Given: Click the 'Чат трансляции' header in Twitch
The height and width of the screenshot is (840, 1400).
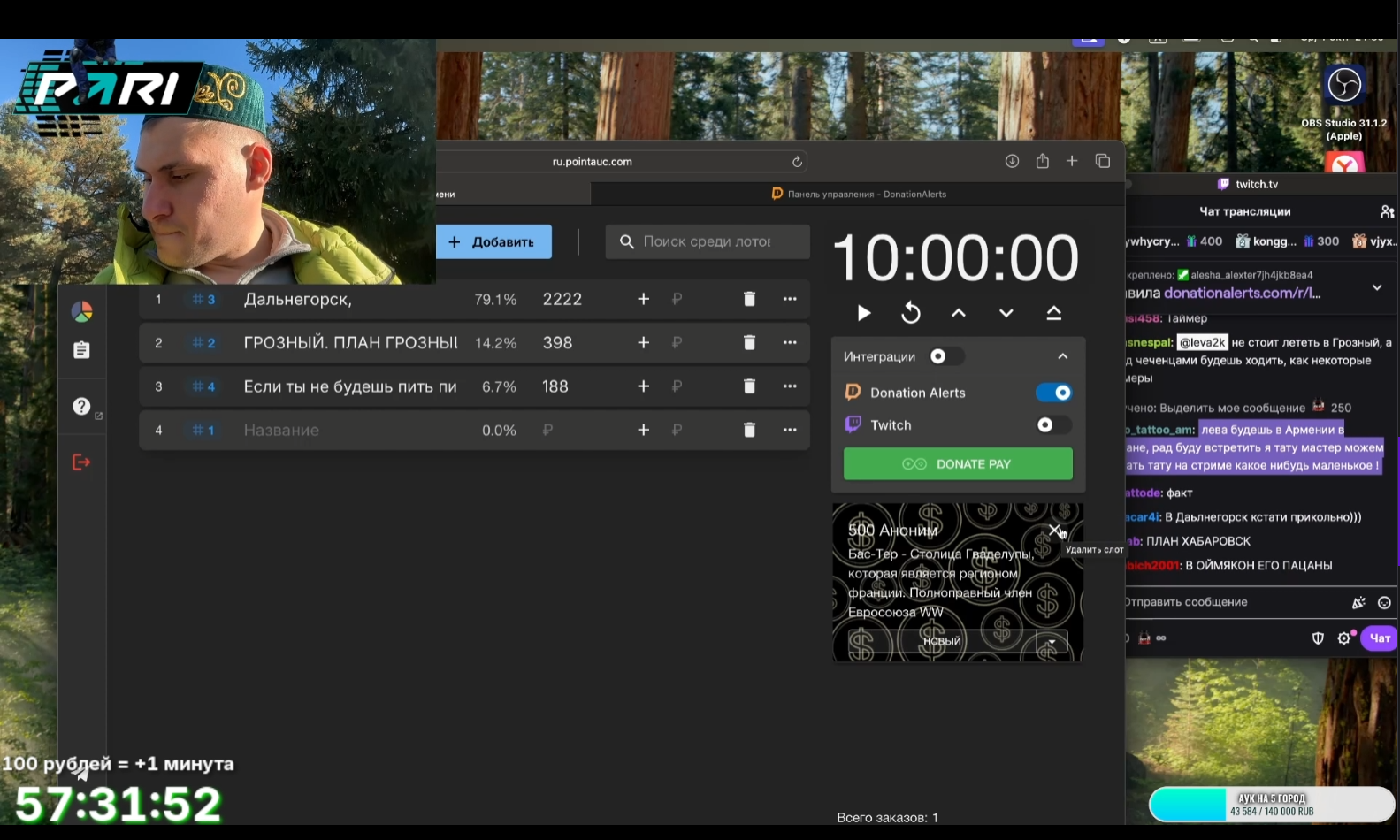Looking at the screenshot, I should (x=1244, y=211).
